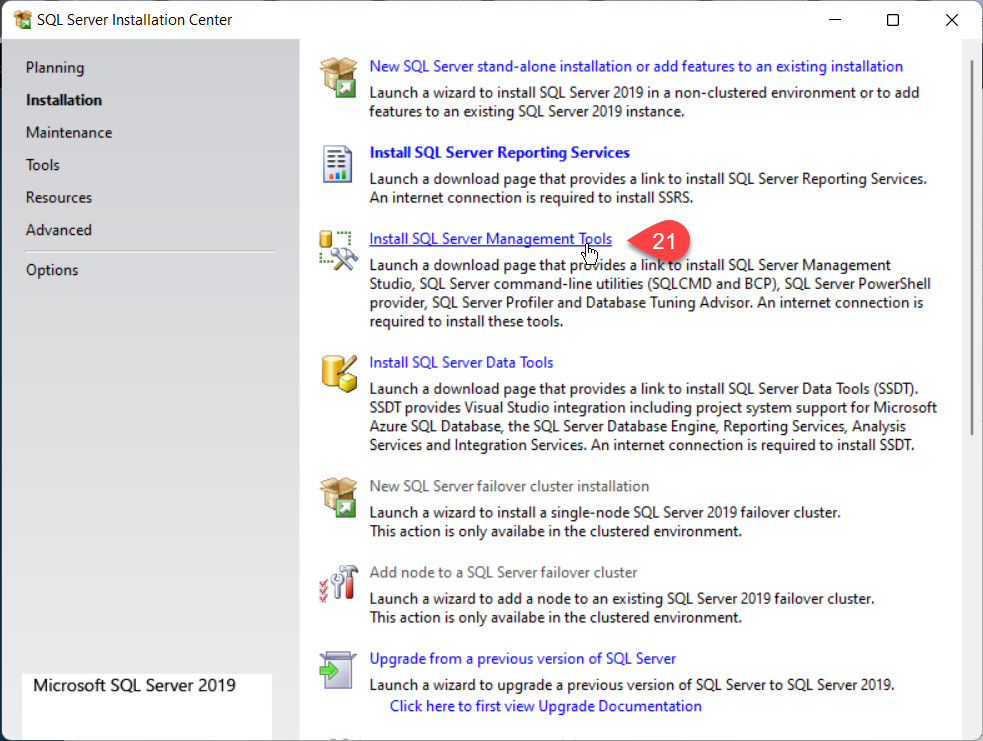Switch to the Tools section
The width and height of the screenshot is (983, 741).
(43, 166)
